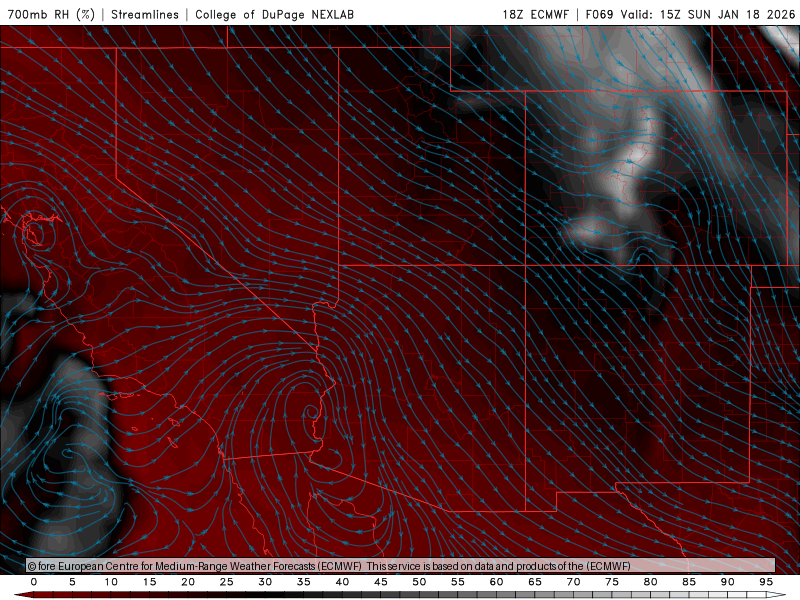The image size is (800, 600).
Task: Click the "80" color scale label
Action: click(650, 582)
